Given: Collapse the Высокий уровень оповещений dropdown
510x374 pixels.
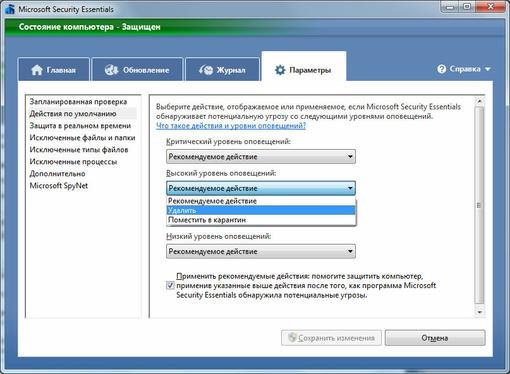Looking at the screenshot, I should click(261, 188).
